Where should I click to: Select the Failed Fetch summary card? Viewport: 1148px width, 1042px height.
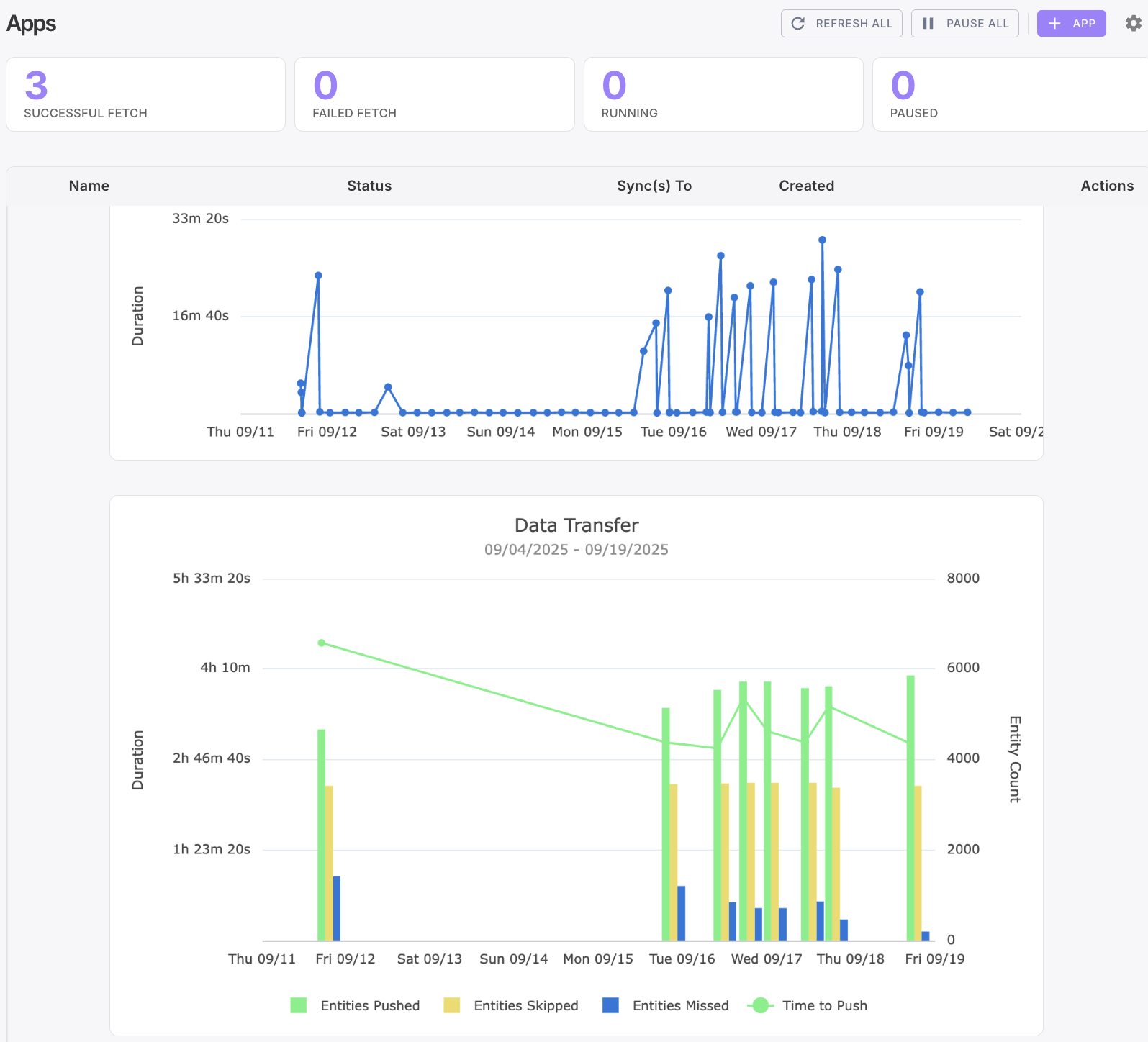tap(435, 94)
